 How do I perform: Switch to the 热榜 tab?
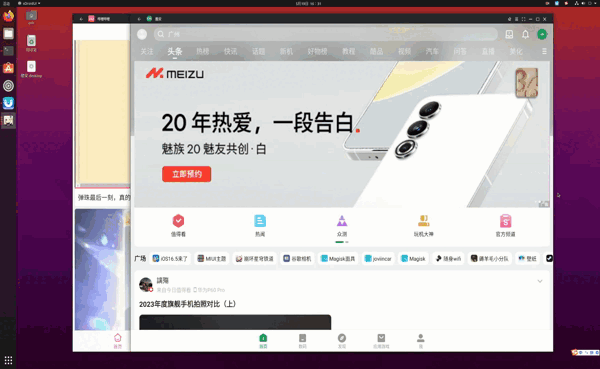[202, 51]
